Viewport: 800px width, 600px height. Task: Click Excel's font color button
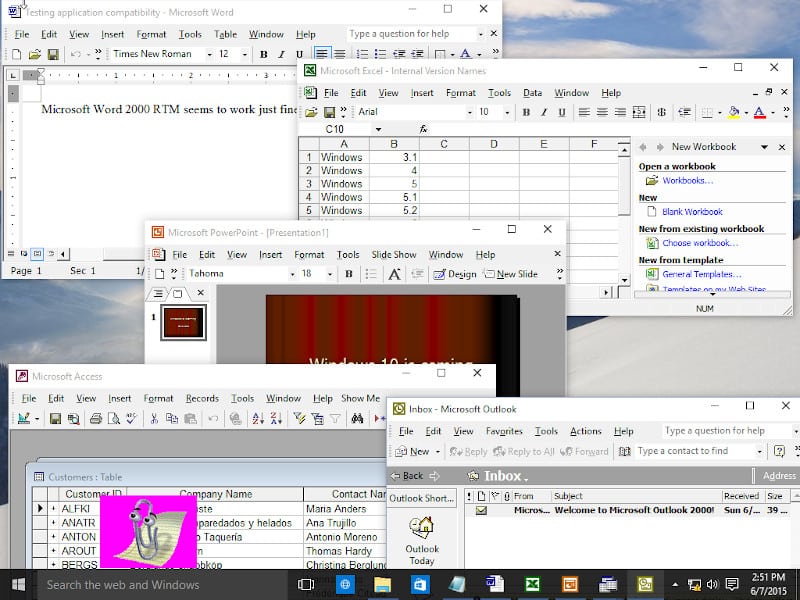tap(759, 112)
